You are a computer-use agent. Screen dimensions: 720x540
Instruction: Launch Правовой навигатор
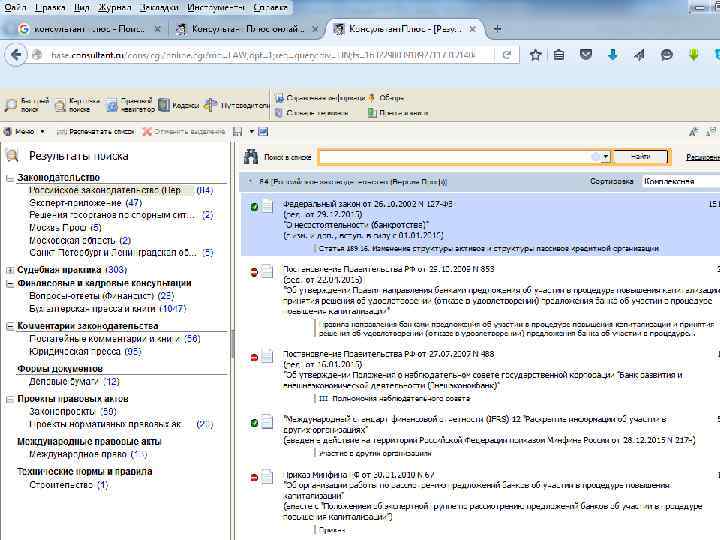[131, 105]
